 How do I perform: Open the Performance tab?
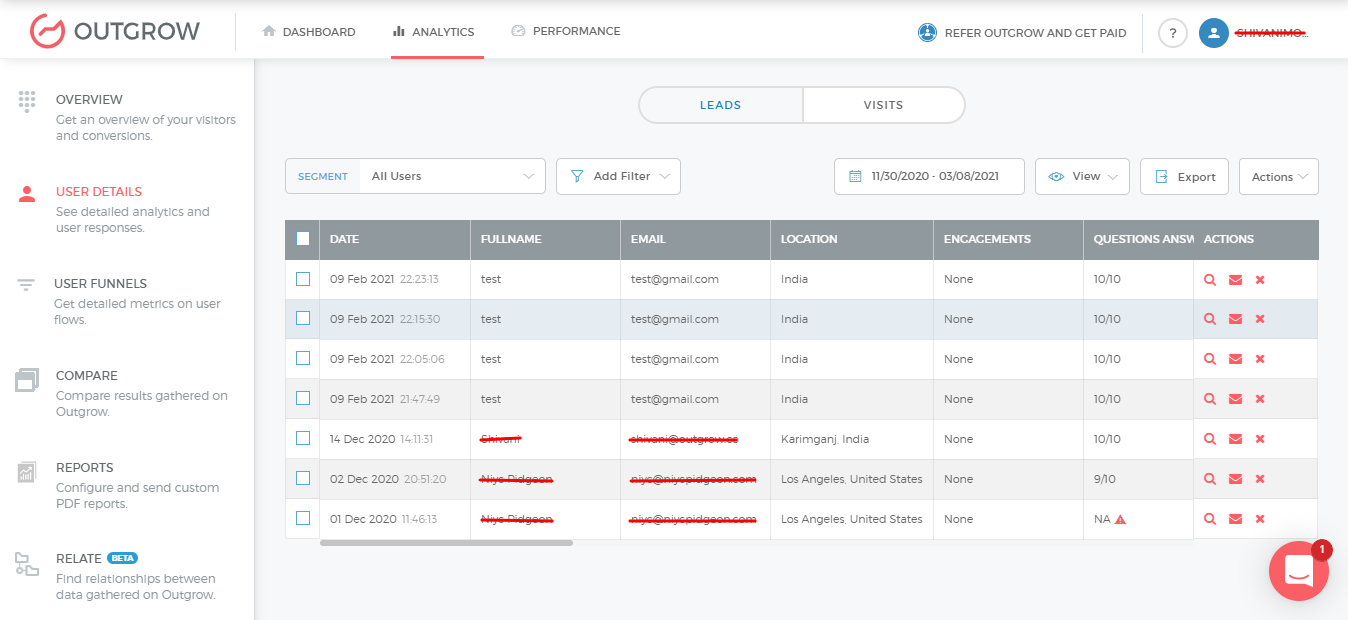click(566, 31)
